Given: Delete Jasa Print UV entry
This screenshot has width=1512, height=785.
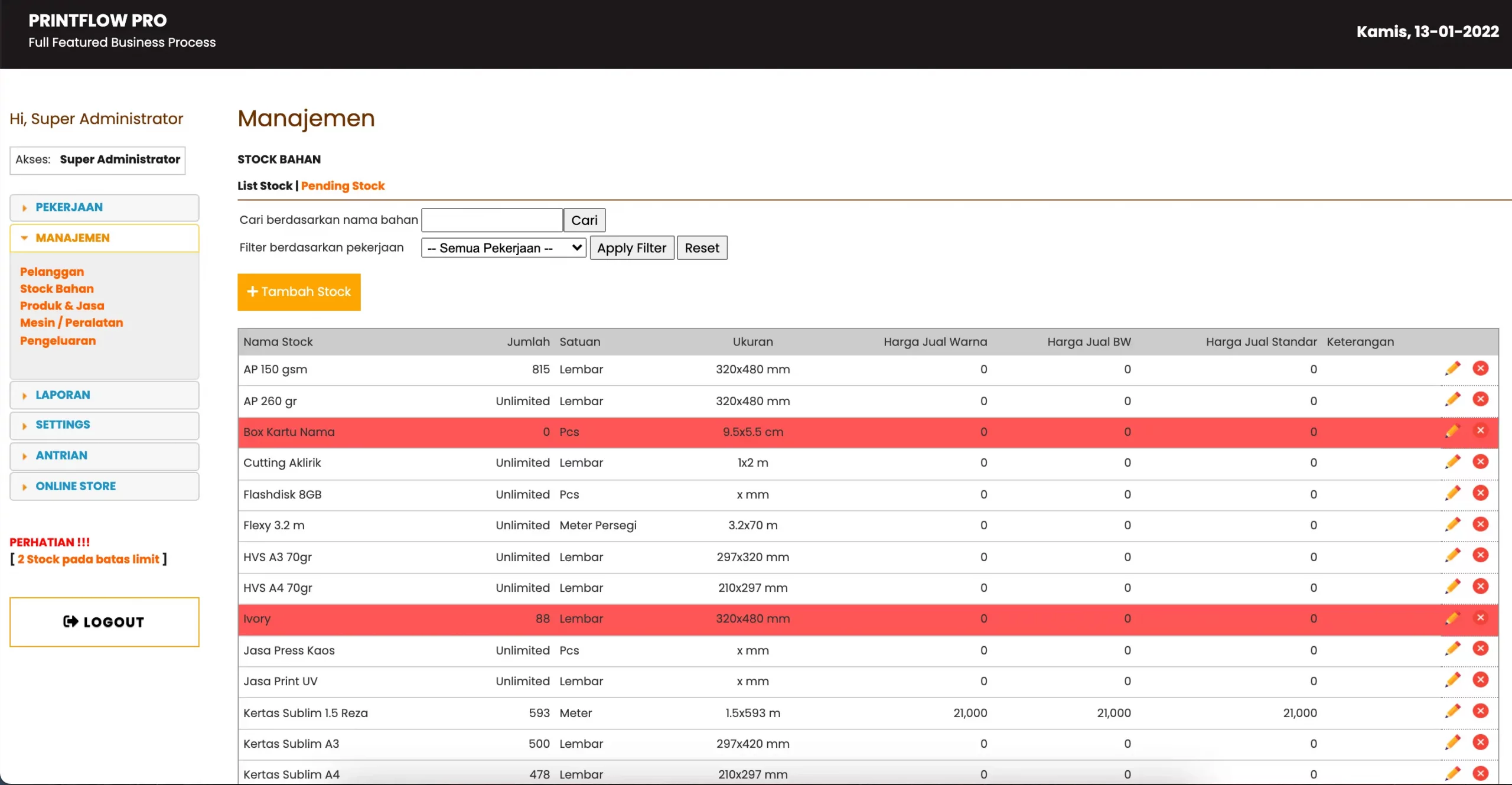Looking at the screenshot, I should click(1480, 680).
